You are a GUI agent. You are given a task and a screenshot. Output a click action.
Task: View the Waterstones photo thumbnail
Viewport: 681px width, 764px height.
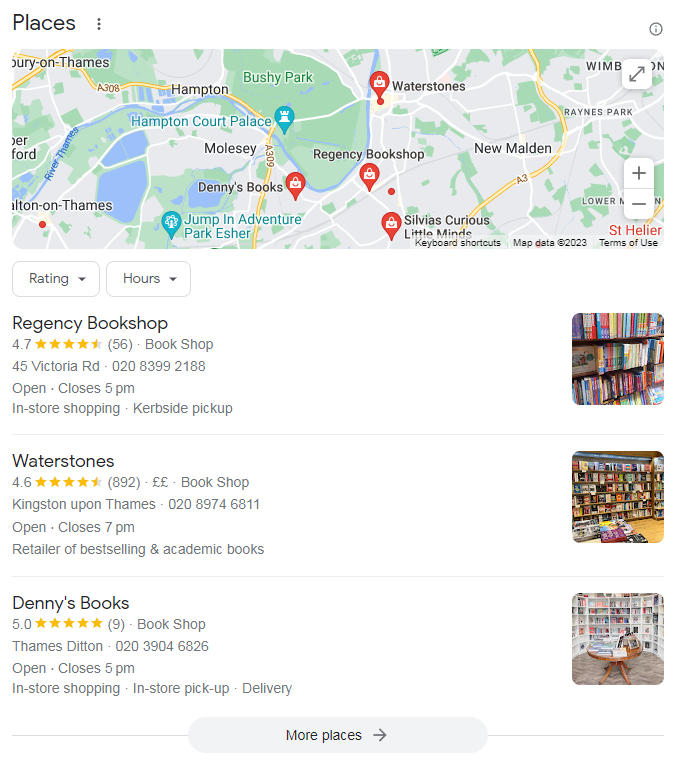point(618,497)
